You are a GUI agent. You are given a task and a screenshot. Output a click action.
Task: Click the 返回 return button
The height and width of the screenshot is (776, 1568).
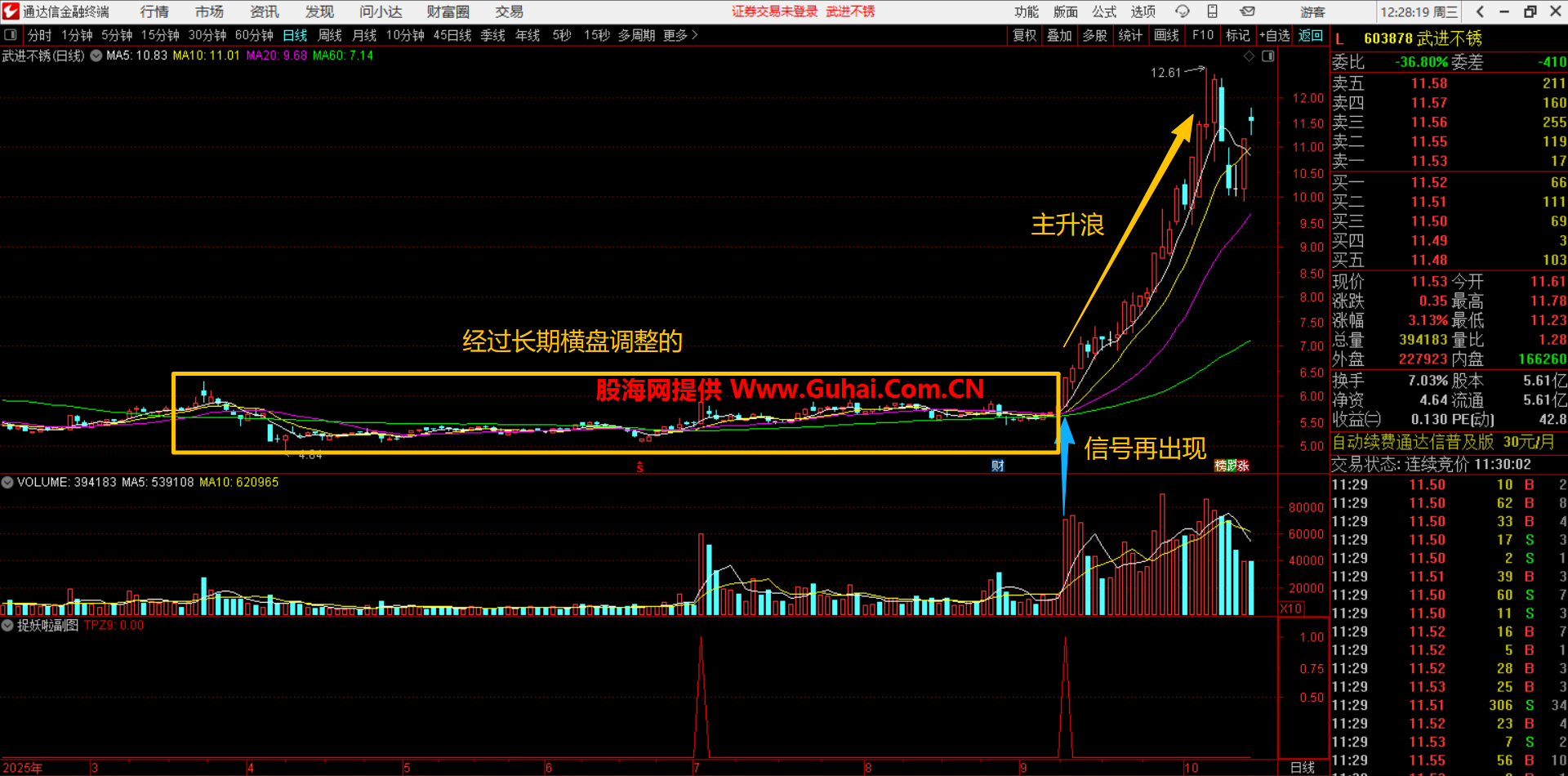click(1311, 35)
